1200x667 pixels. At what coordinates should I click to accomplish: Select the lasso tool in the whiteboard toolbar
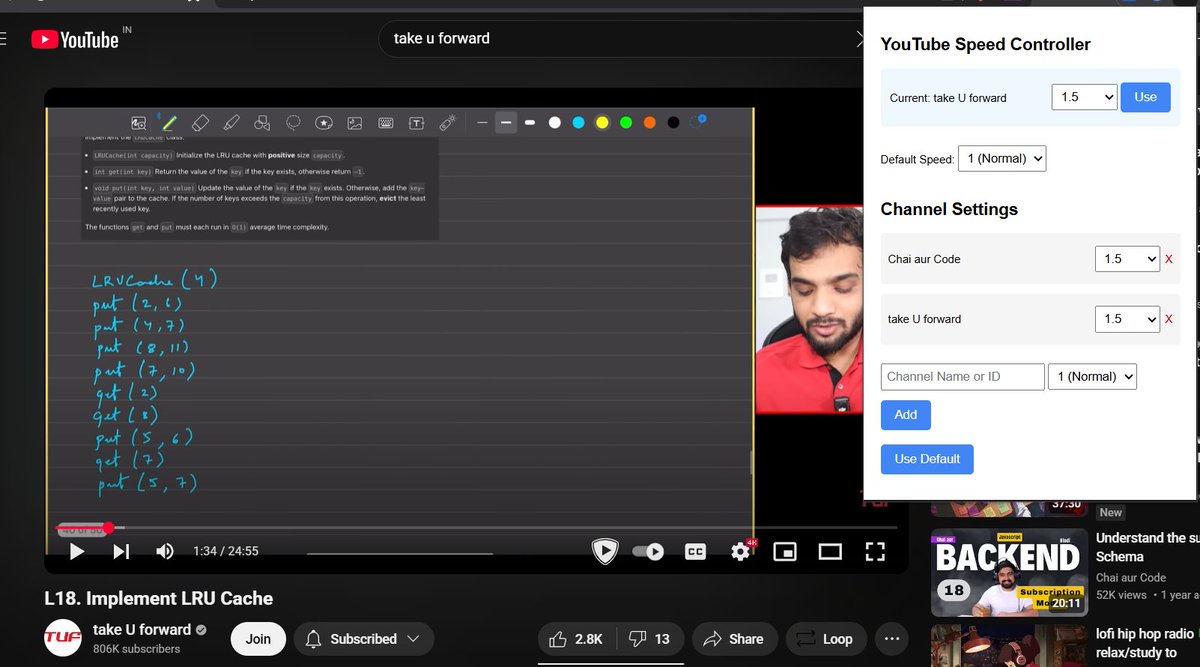pyautogui.click(x=294, y=123)
